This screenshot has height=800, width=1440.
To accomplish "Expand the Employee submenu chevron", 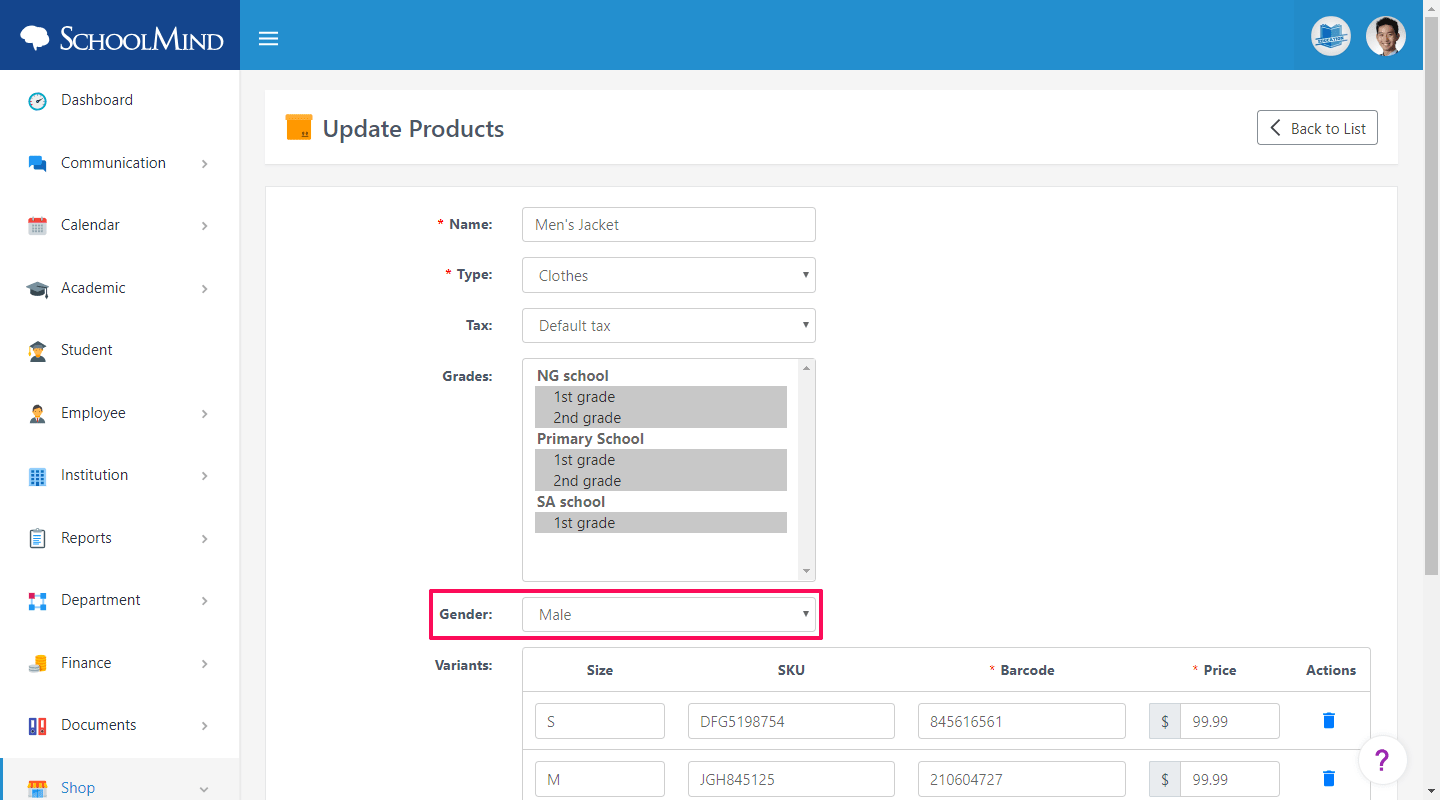I will 204,414.
